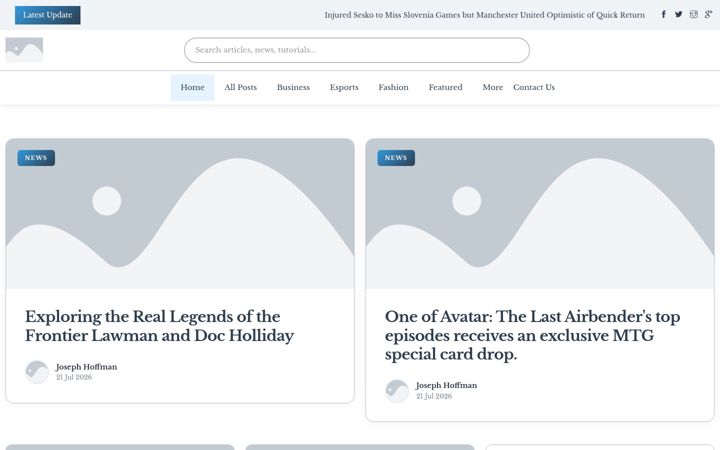Screen dimensions: 720x450
Task: Click 21 Jul 2026 date on Avatar card
Action: point(434,396)
